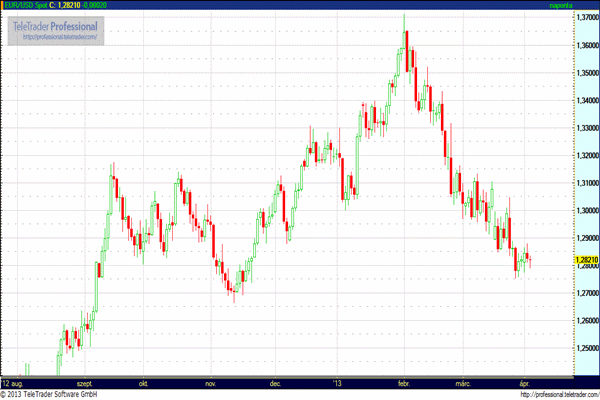The width and height of the screenshot is (600, 400).
Task: Select the '13 year marker on time axis
Action: point(337,382)
